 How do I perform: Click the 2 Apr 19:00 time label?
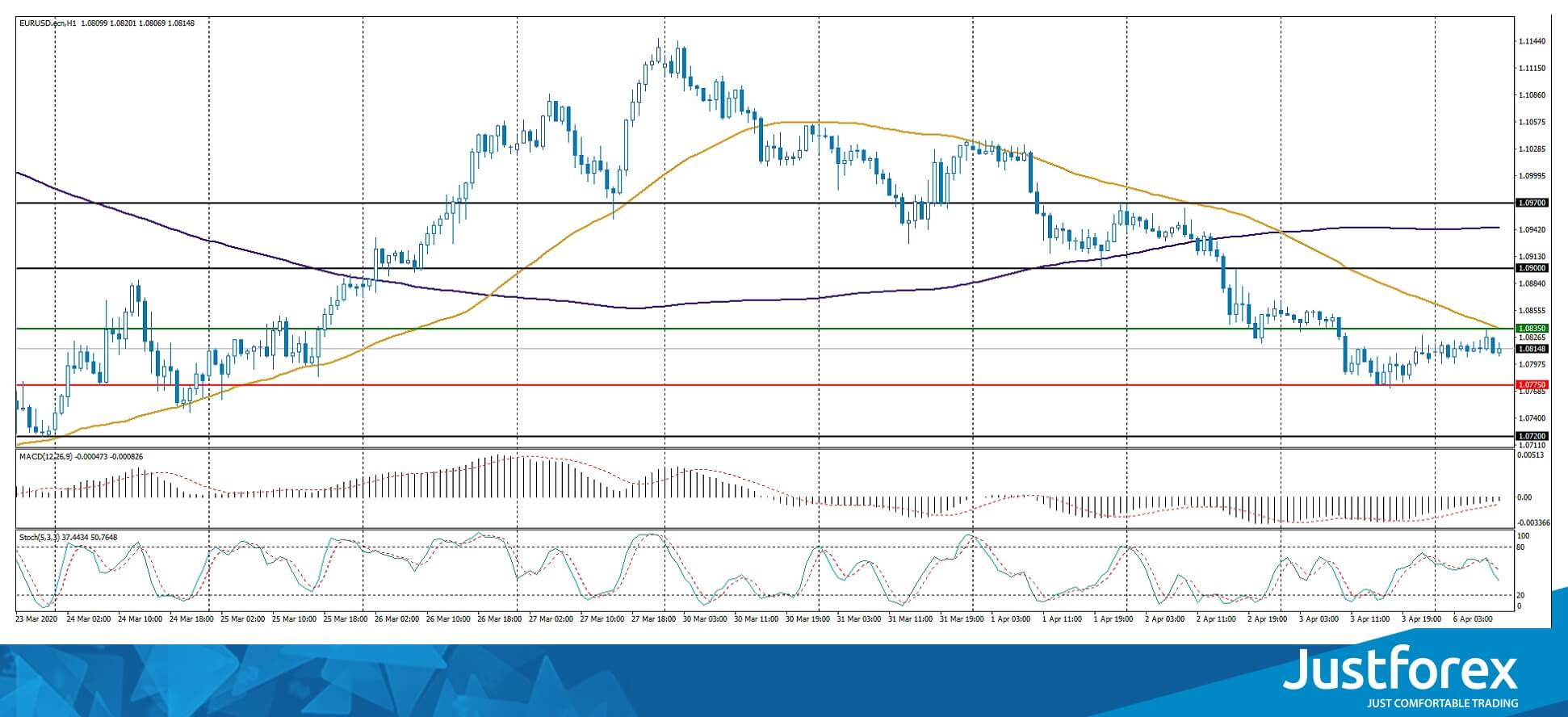tap(1268, 619)
